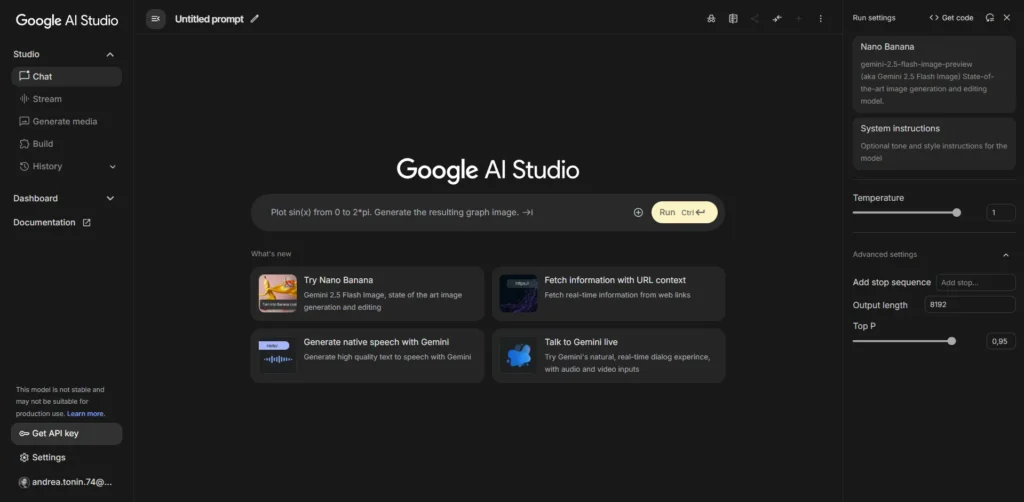1024x502 pixels.
Task: Click the reset settings icon beside Get code
Action: pyautogui.click(x=989, y=18)
